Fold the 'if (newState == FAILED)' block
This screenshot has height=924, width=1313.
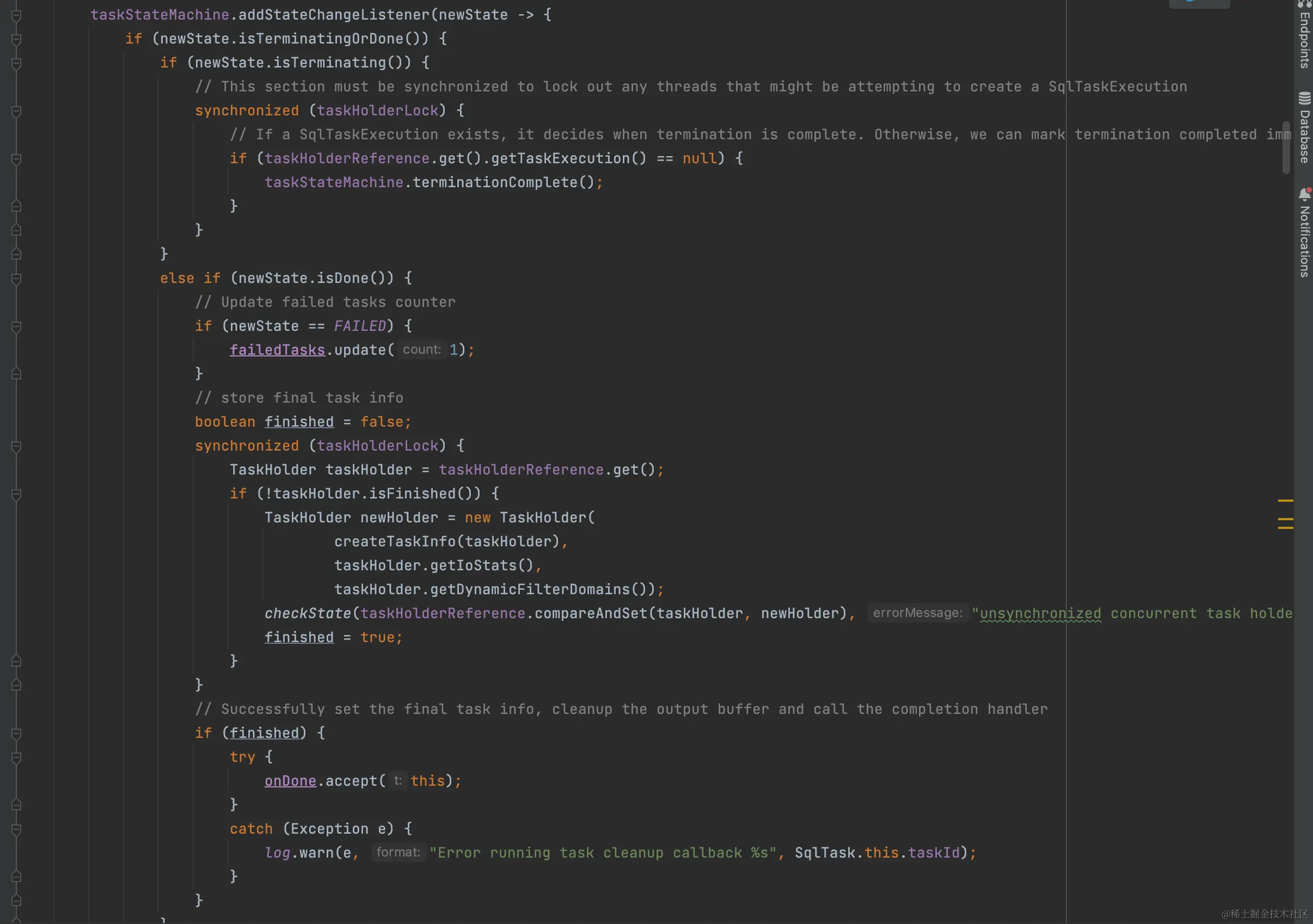point(16,327)
